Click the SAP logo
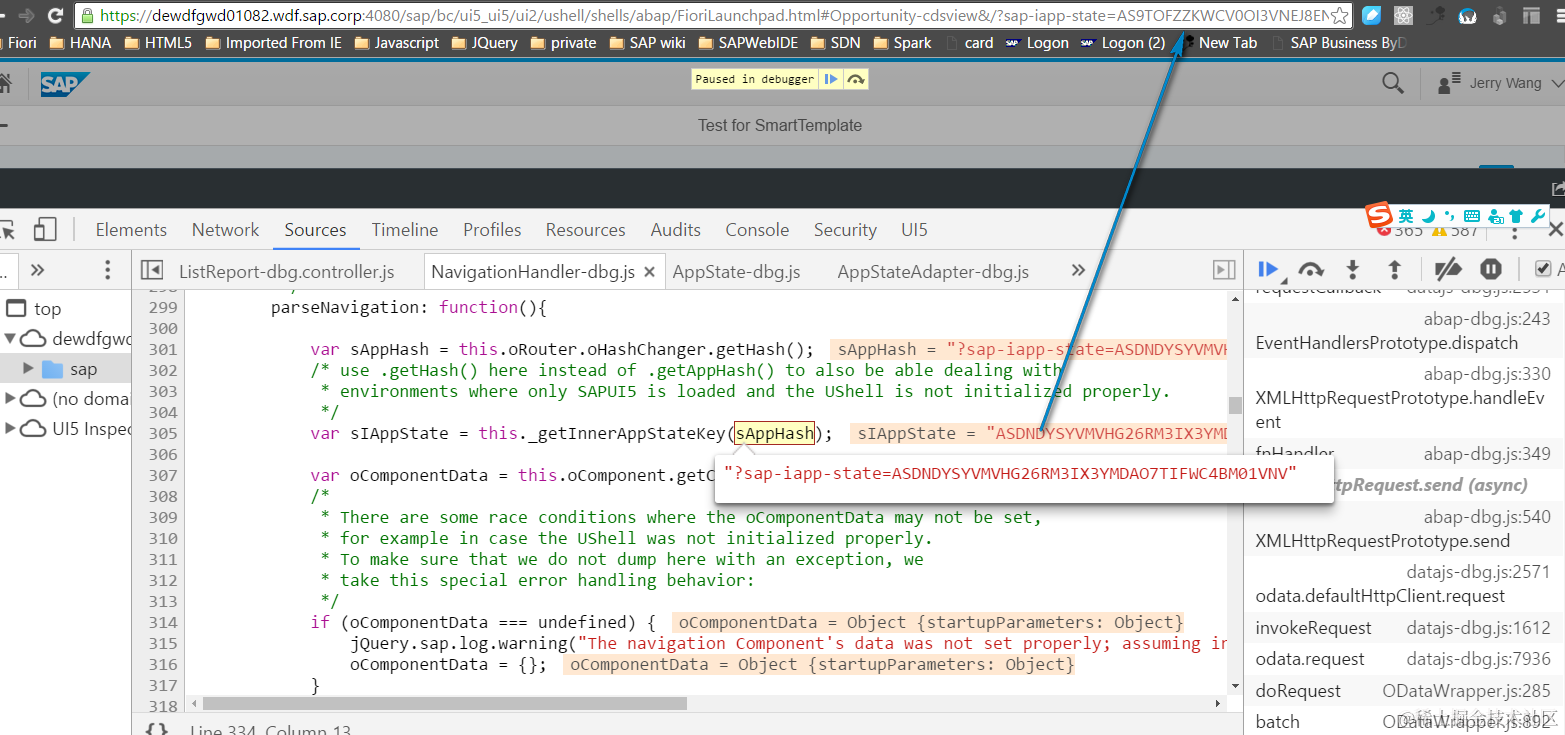 pos(65,84)
